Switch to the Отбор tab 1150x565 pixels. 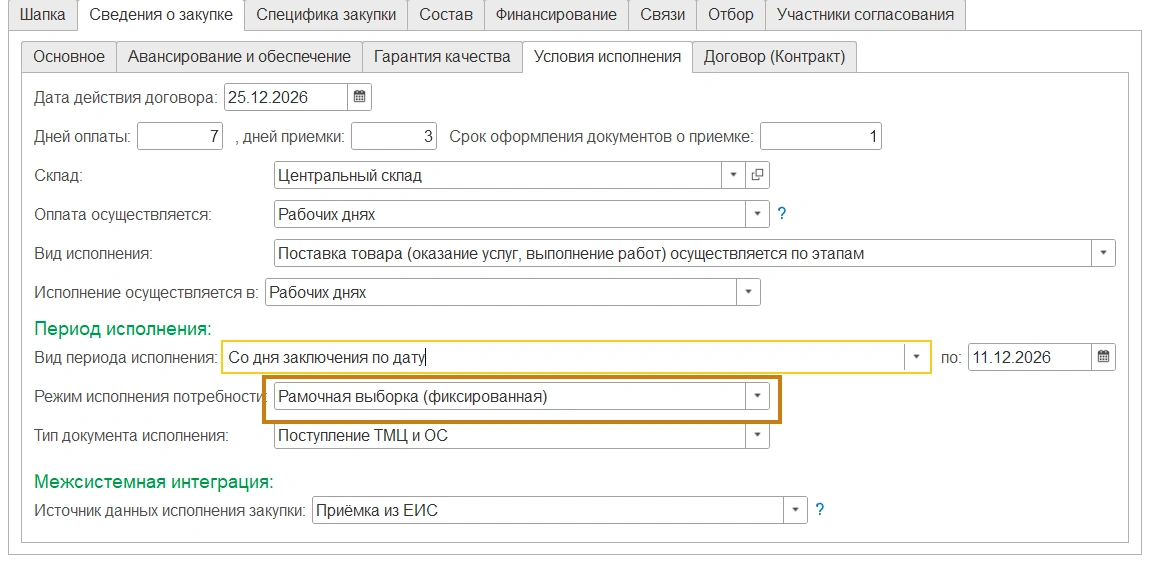coord(730,15)
